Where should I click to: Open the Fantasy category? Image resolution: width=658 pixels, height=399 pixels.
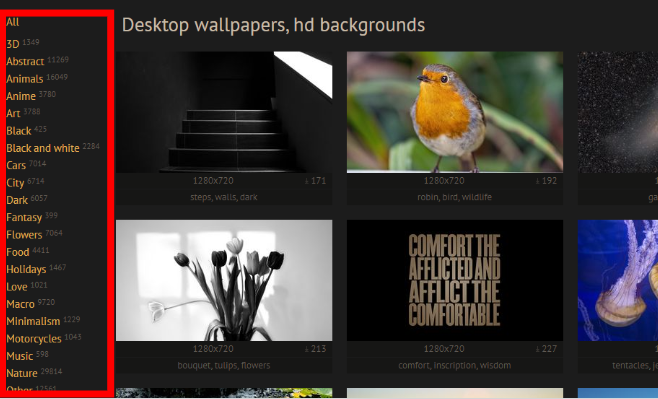click(24, 217)
